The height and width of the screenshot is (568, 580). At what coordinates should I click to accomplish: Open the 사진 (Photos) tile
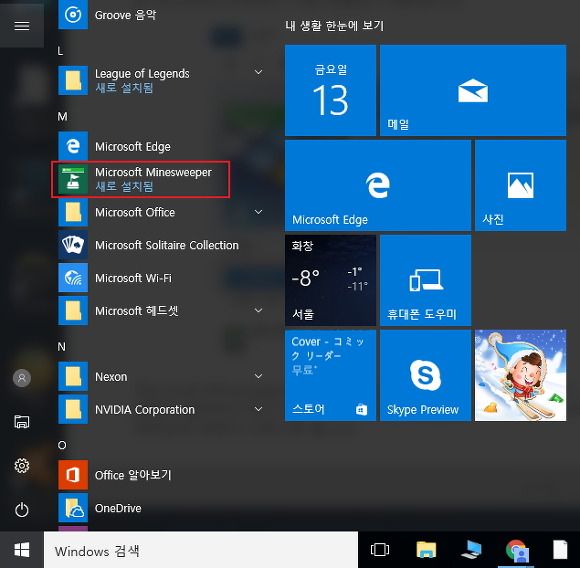pyautogui.click(x=520, y=185)
